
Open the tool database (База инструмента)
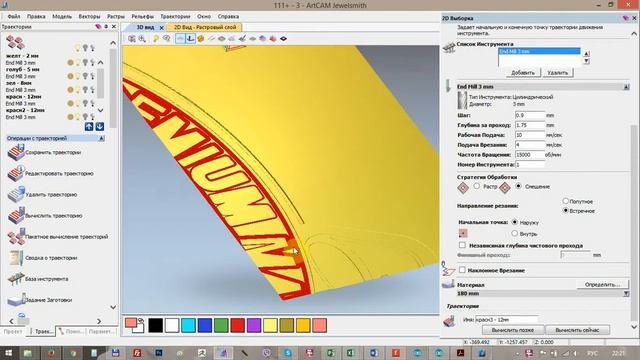click(x=16, y=279)
